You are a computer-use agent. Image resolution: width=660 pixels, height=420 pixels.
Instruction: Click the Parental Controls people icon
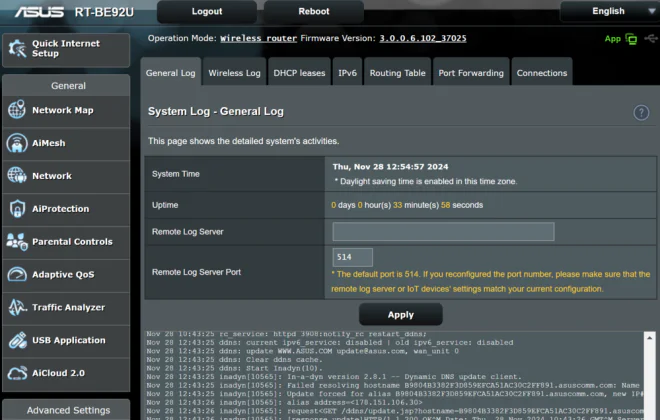click(x=17, y=242)
